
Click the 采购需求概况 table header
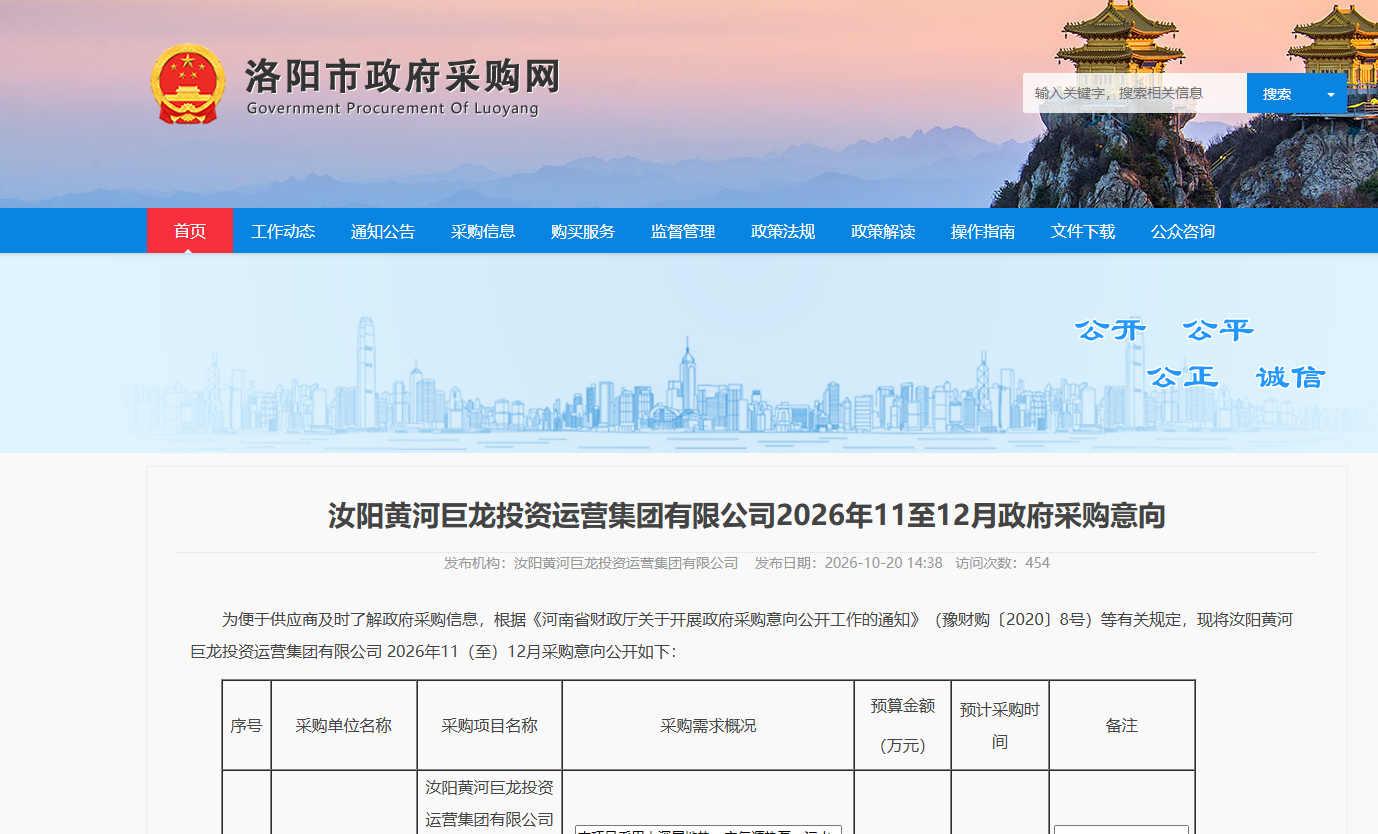708,726
